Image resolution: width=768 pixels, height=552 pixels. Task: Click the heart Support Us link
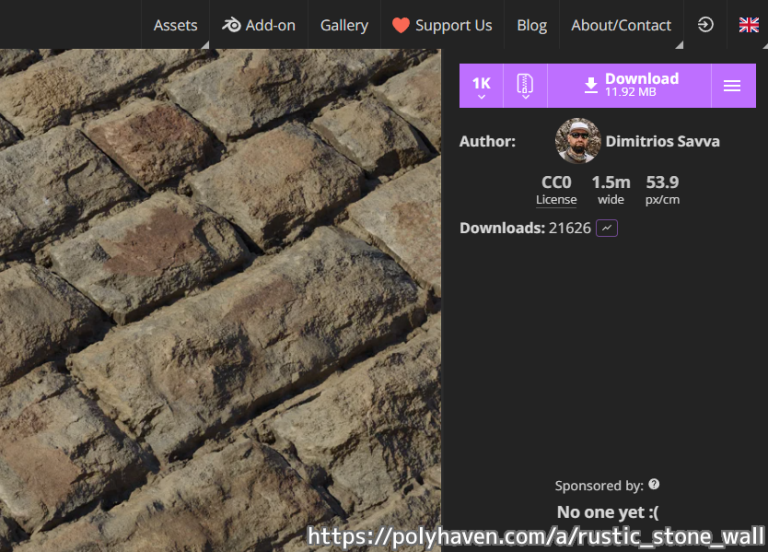(442, 25)
